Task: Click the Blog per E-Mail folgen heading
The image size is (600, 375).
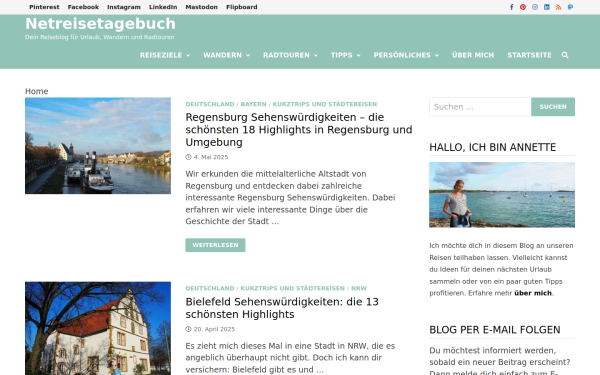Action: click(495, 330)
